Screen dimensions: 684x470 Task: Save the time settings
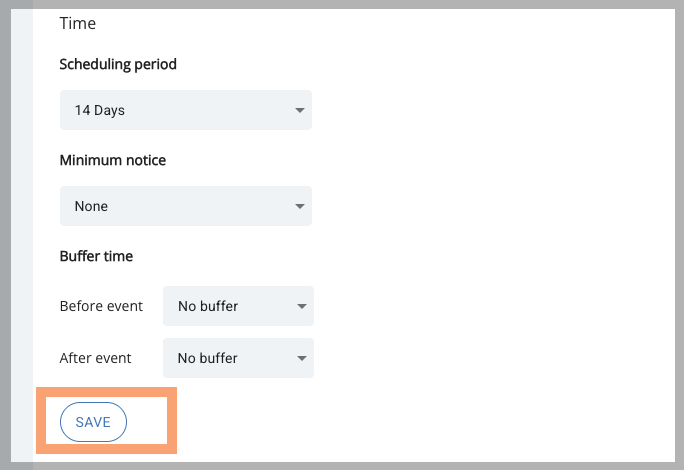click(x=93, y=422)
